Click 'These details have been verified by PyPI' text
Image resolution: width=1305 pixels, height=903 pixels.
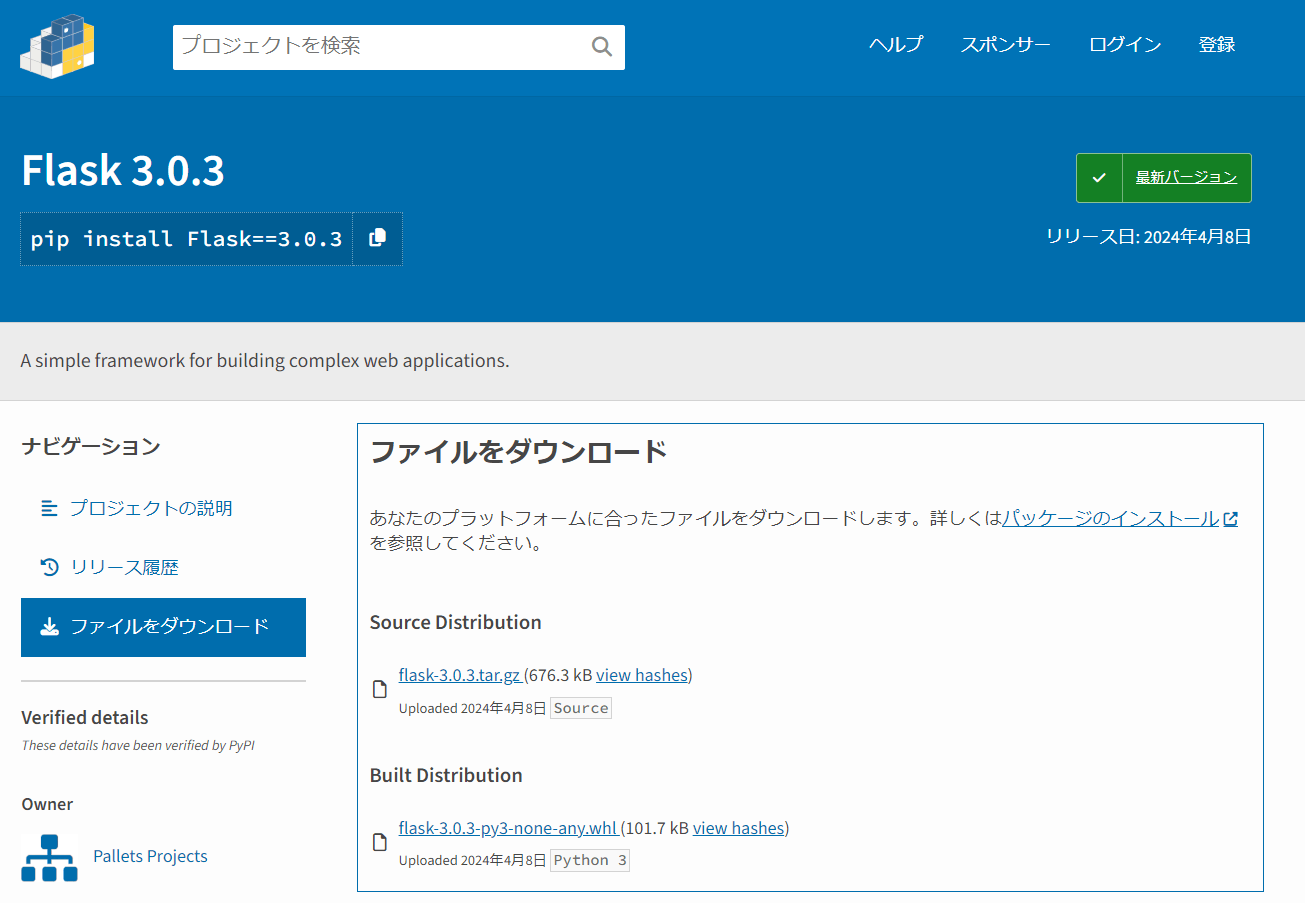(138, 745)
